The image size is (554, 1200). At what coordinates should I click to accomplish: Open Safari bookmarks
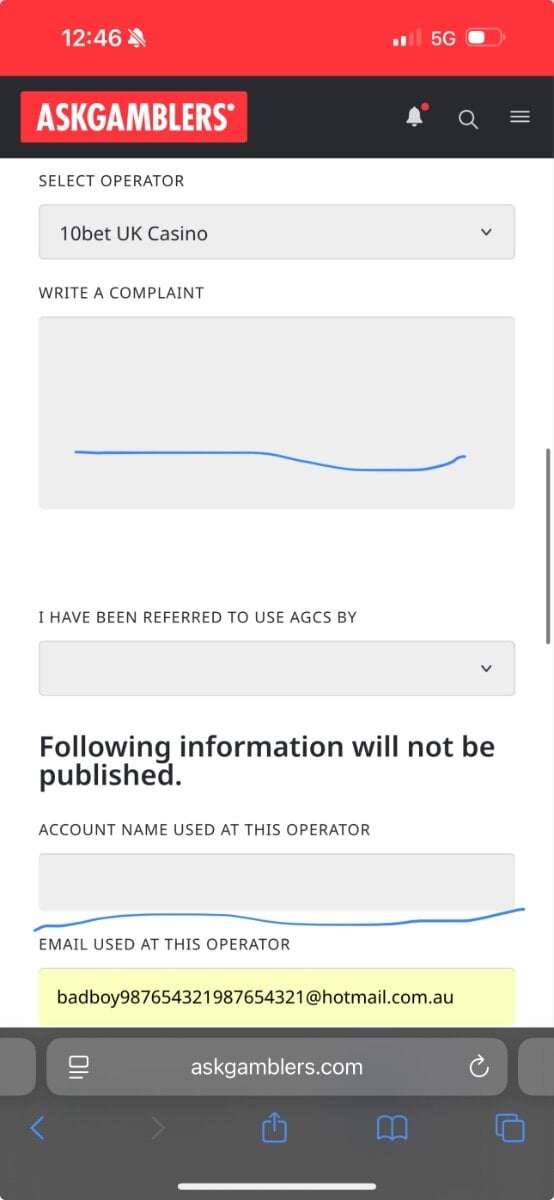click(392, 1129)
